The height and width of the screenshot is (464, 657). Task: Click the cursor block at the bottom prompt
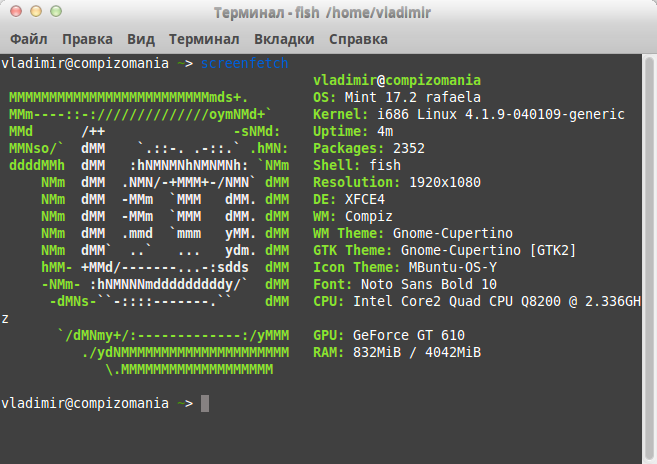[205, 404]
